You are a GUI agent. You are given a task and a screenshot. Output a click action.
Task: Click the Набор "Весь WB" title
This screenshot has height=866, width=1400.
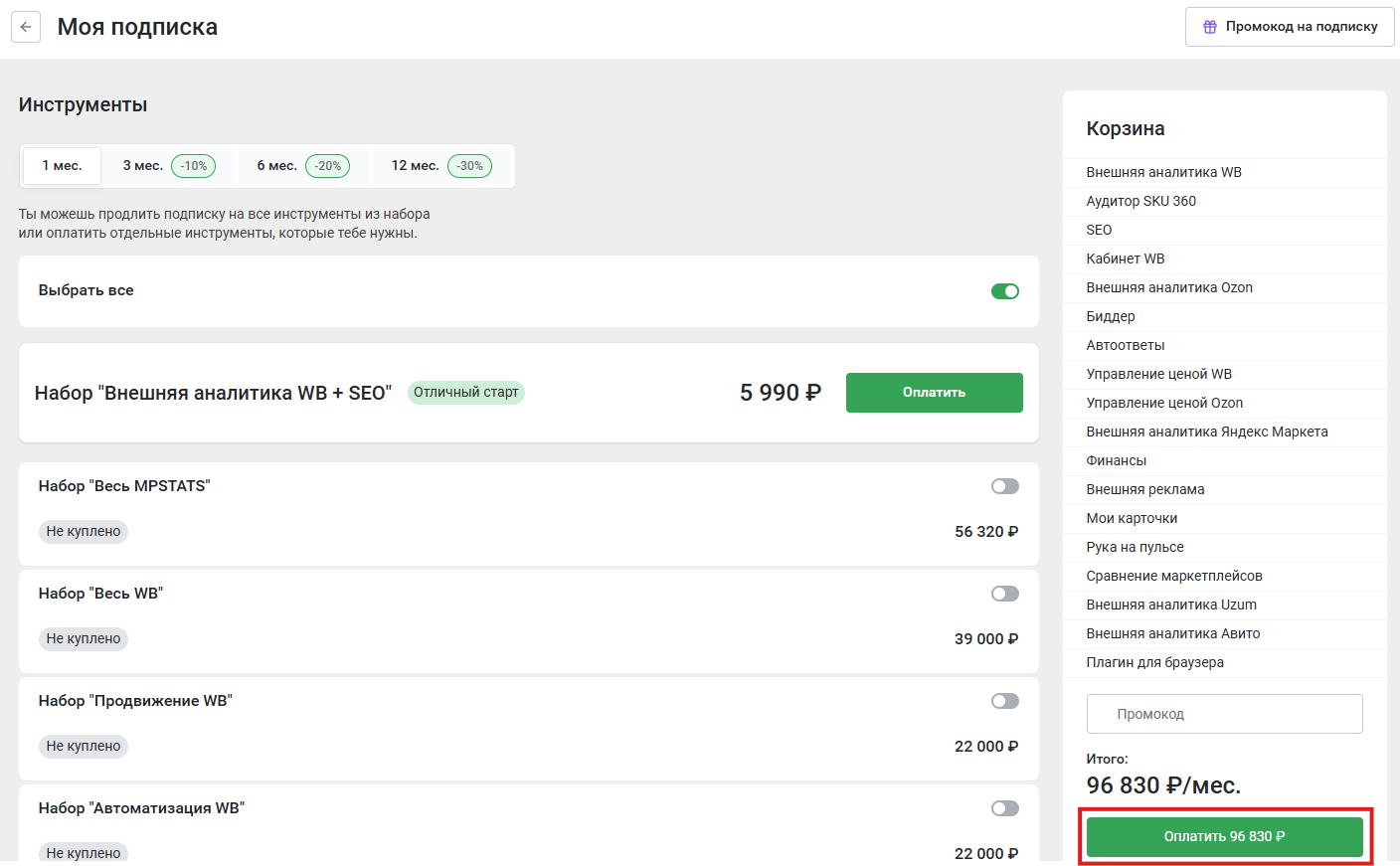click(x=100, y=594)
